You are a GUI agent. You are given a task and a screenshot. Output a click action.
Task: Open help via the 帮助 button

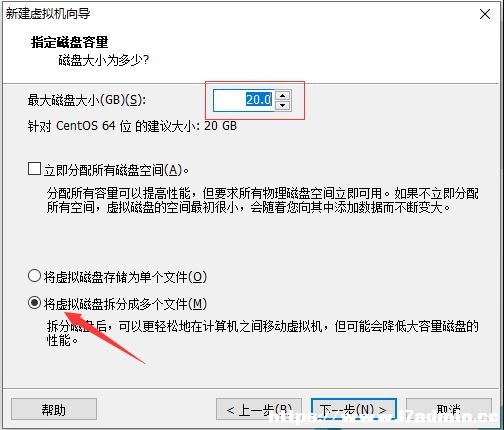tap(54, 409)
